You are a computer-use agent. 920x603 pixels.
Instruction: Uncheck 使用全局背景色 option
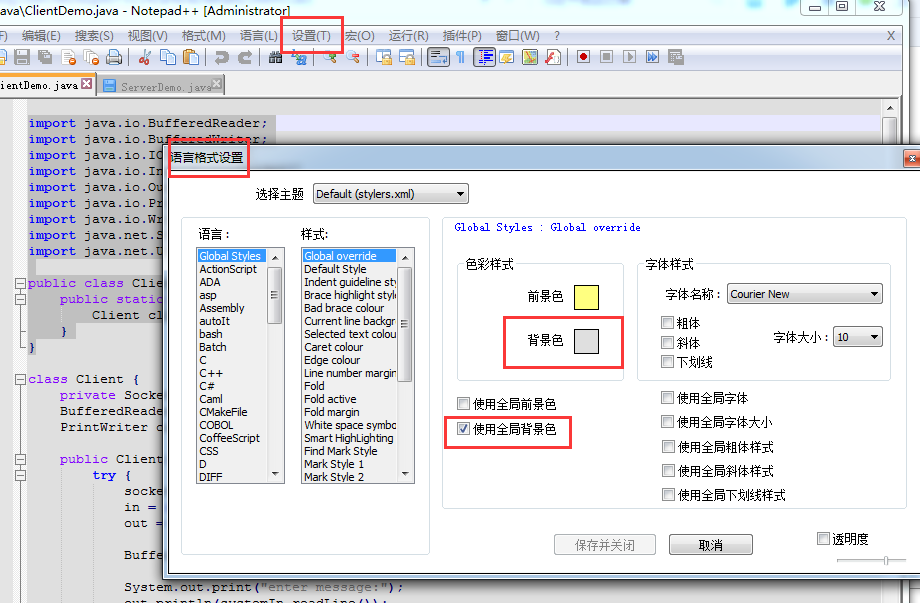(x=464, y=432)
